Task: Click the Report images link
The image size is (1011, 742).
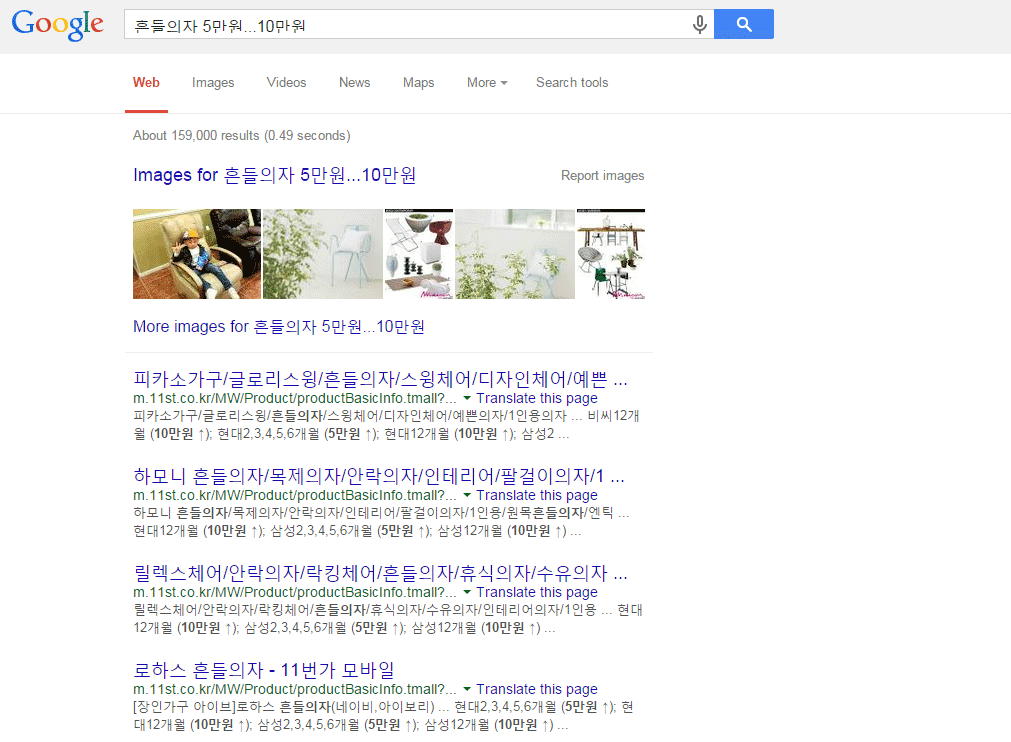Action: [602, 175]
